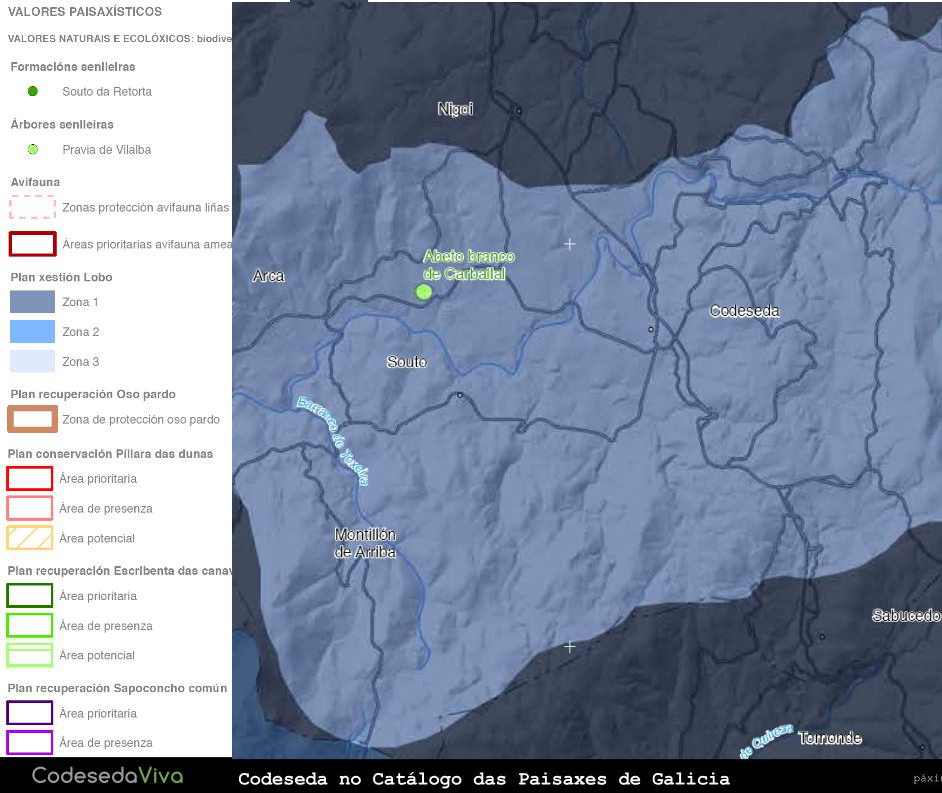942x793 pixels.
Task: Click the Zonas protección avifauna liñas text
Action: [x=145, y=207]
